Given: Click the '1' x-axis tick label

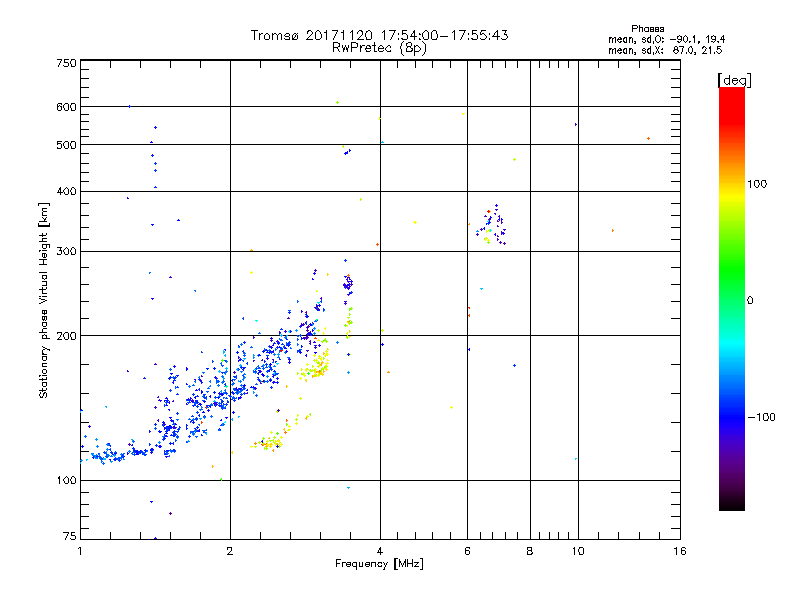Looking at the screenshot, I should [80, 551].
